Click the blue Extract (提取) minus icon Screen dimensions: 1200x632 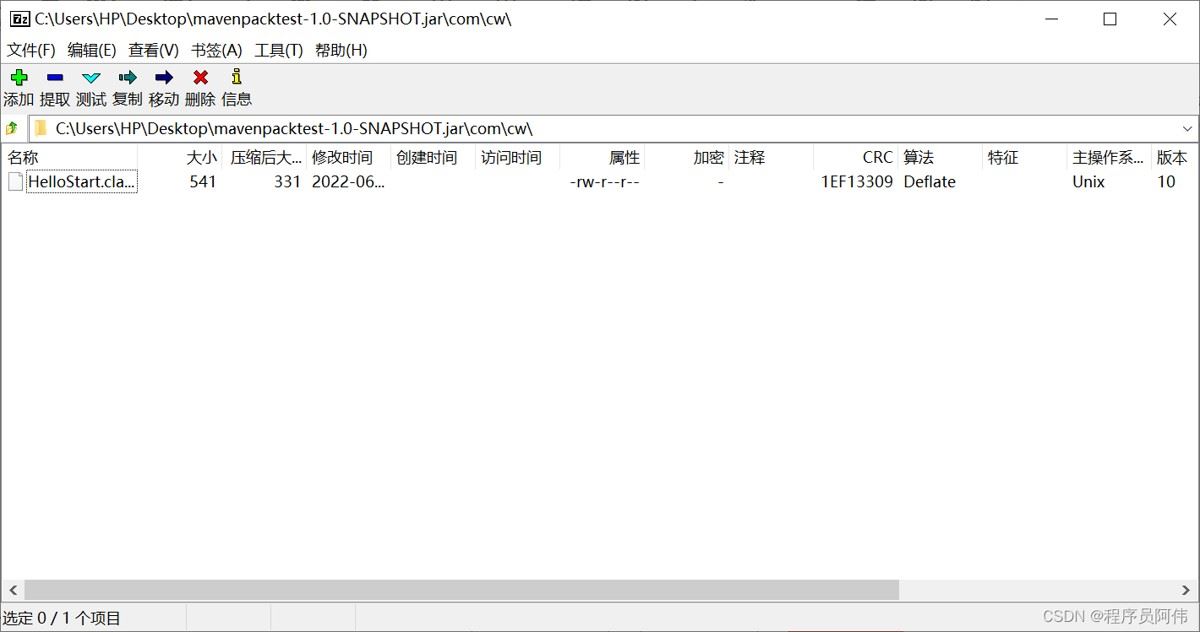pos(55,78)
